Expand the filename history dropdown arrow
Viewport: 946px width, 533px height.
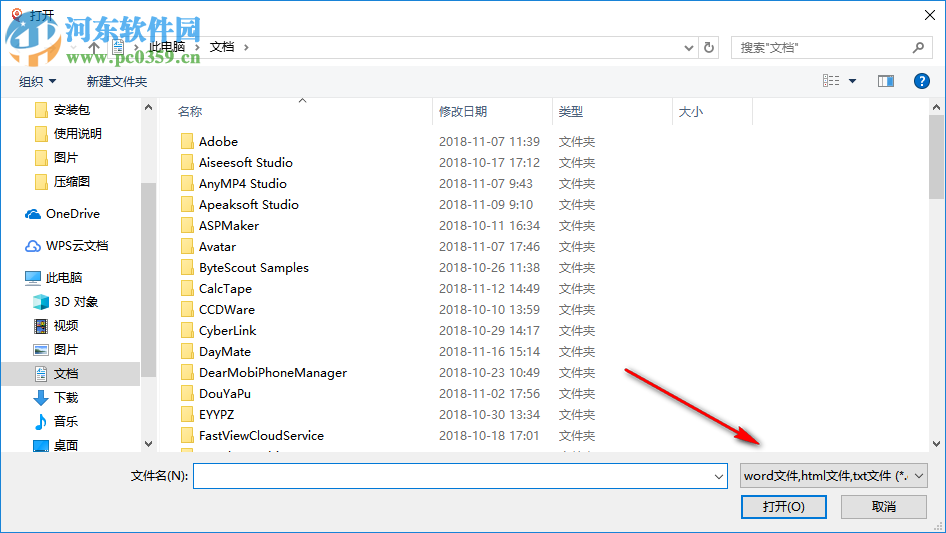(719, 476)
